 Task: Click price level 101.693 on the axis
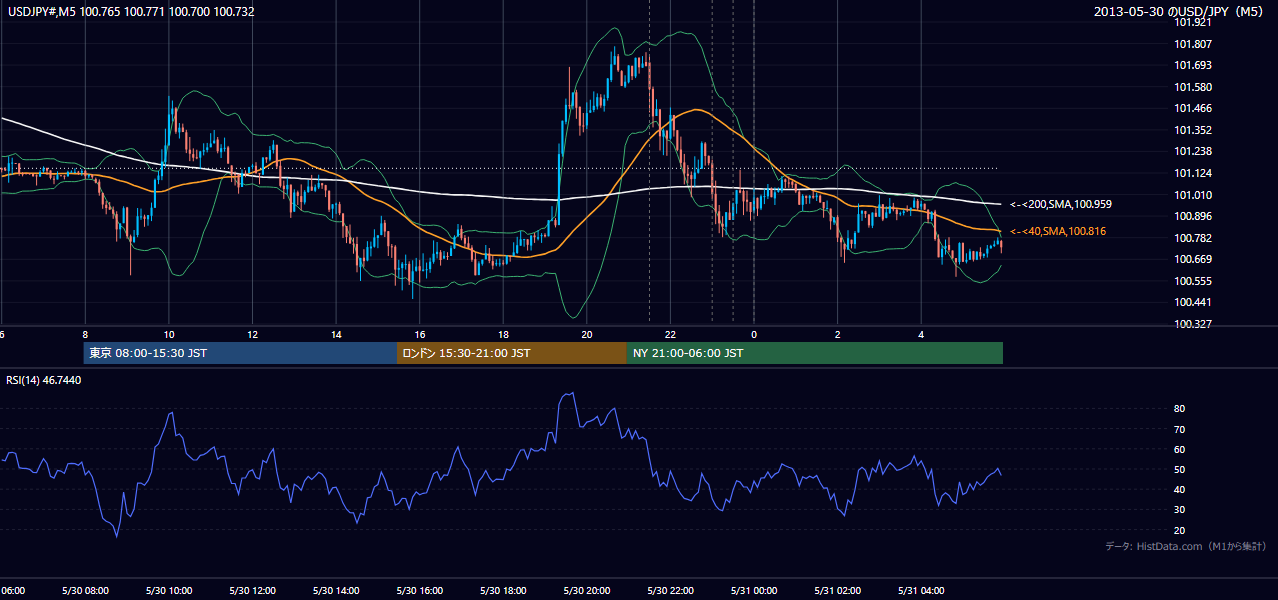(x=1192, y=65)
